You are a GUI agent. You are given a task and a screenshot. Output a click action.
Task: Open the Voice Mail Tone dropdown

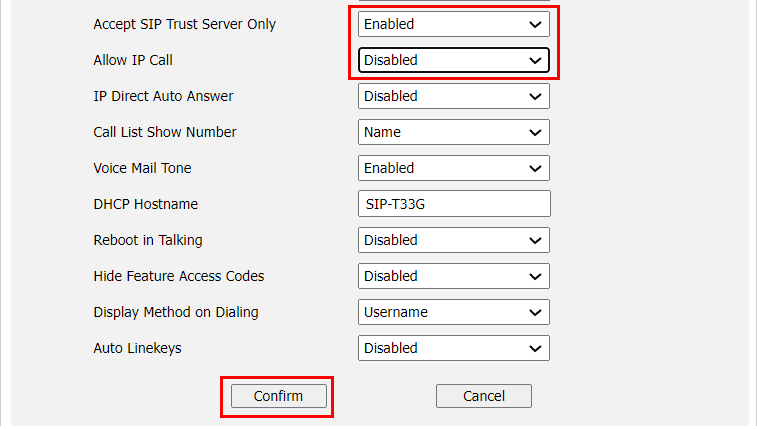click(x=453, y=168)
